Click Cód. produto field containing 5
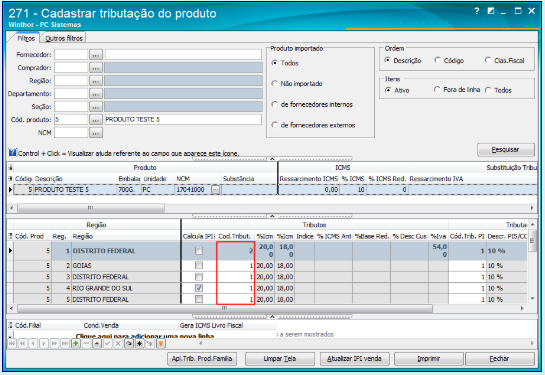Screen dimensions: 545x375 click(x=71, y=120)
